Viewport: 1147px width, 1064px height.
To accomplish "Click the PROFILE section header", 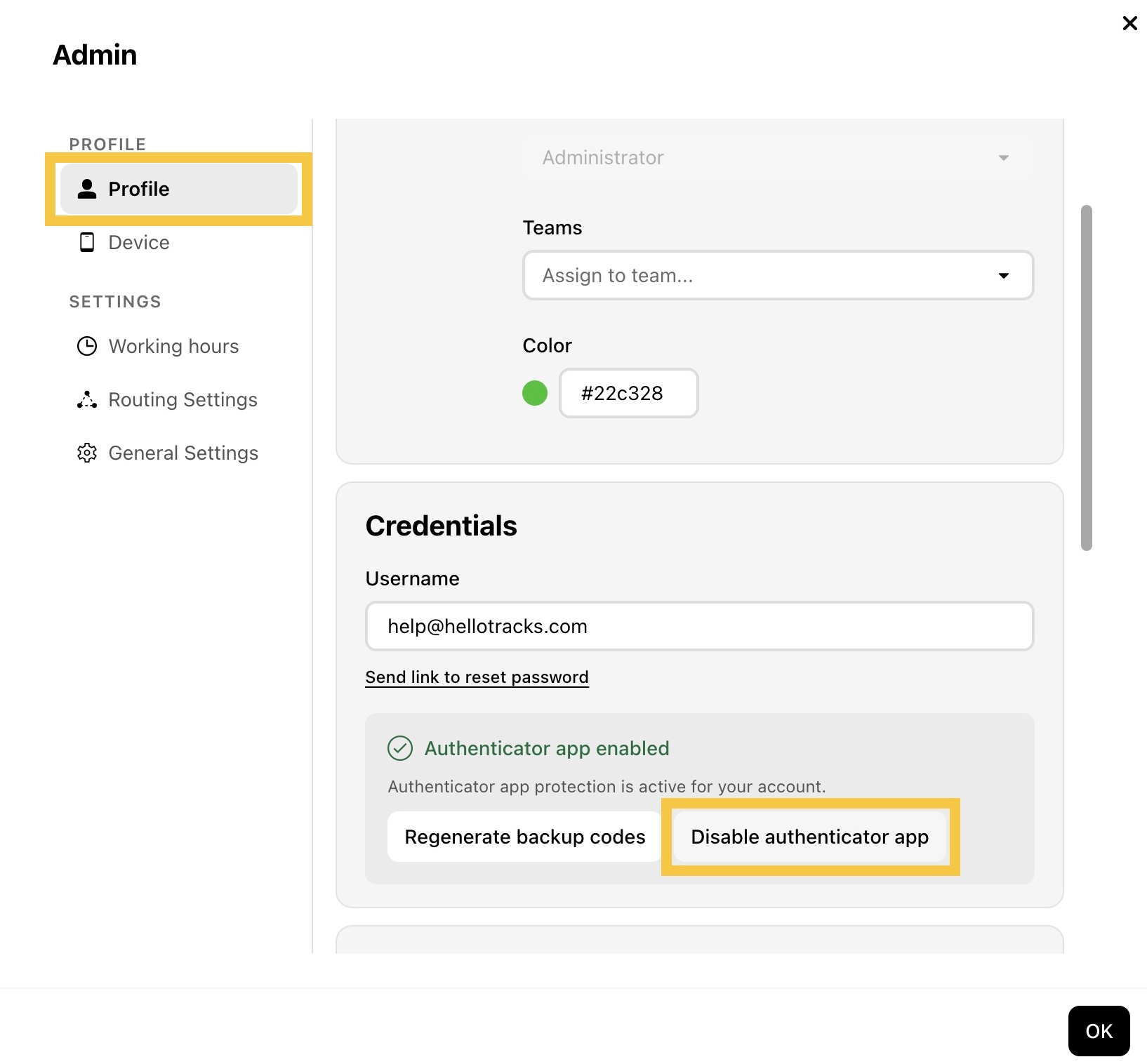I will point(107,145).
